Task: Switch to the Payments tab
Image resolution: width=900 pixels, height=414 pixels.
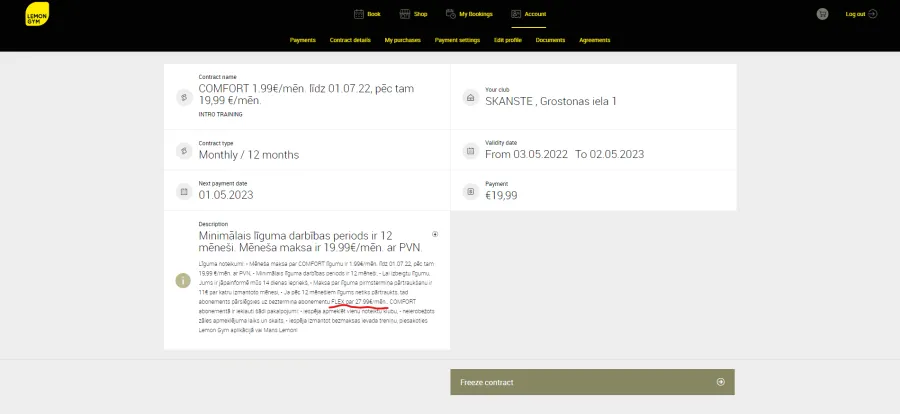Action: tap(302, 40)
